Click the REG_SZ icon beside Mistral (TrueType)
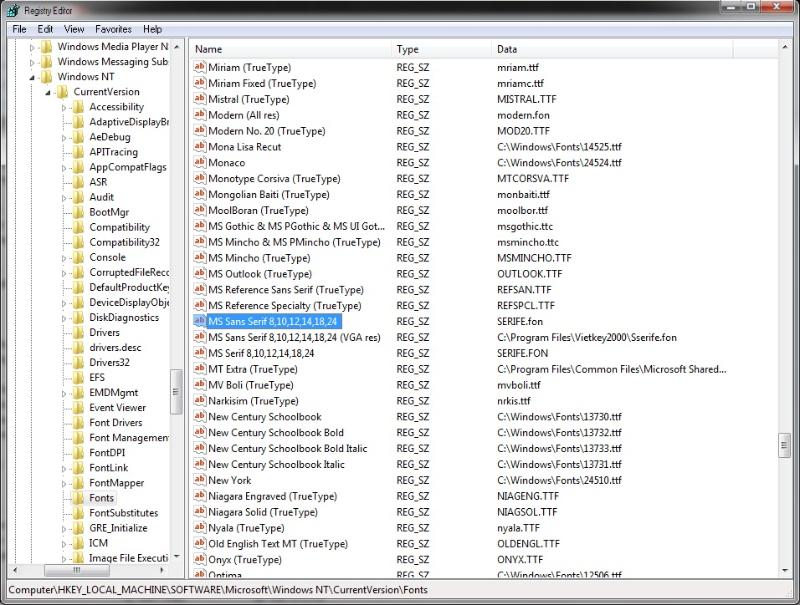The height and width of the screenshot is (605, 800). click(199, 99)
